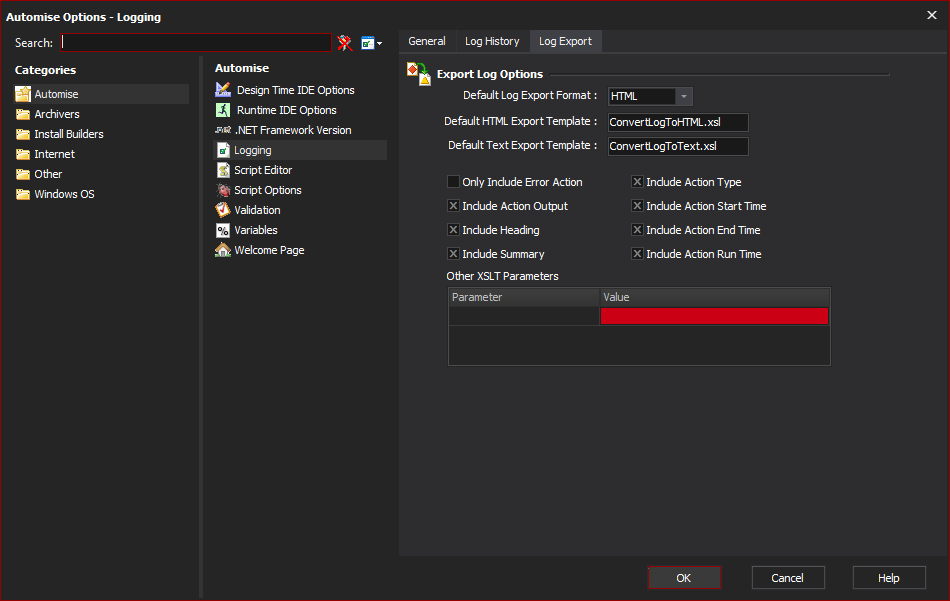Toggle the Include Heading checkbox
Screen dimensions: 950x601
click(453, 230)
